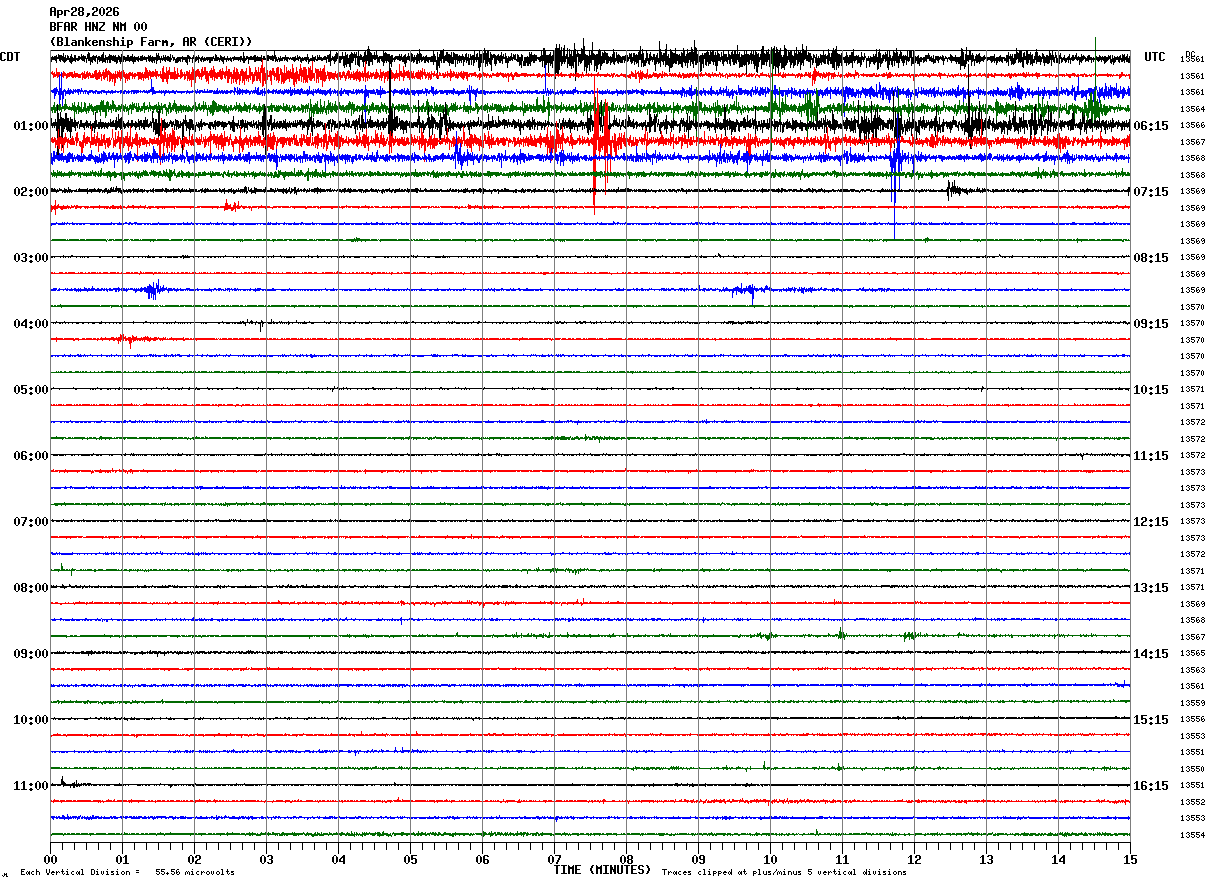
Task: Click the DC offset value 13565
Action: click(1192, 654)
